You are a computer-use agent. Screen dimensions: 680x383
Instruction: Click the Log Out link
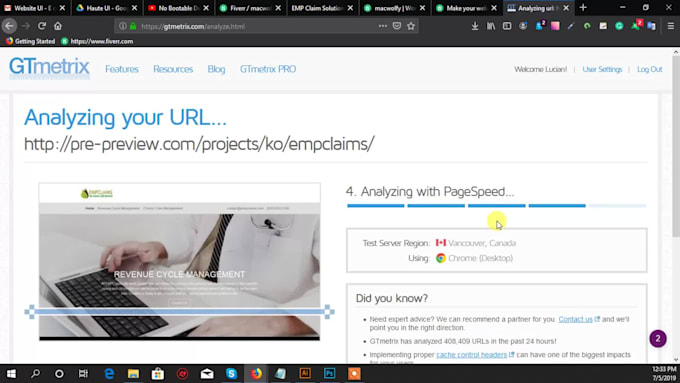tap(649, 69)
